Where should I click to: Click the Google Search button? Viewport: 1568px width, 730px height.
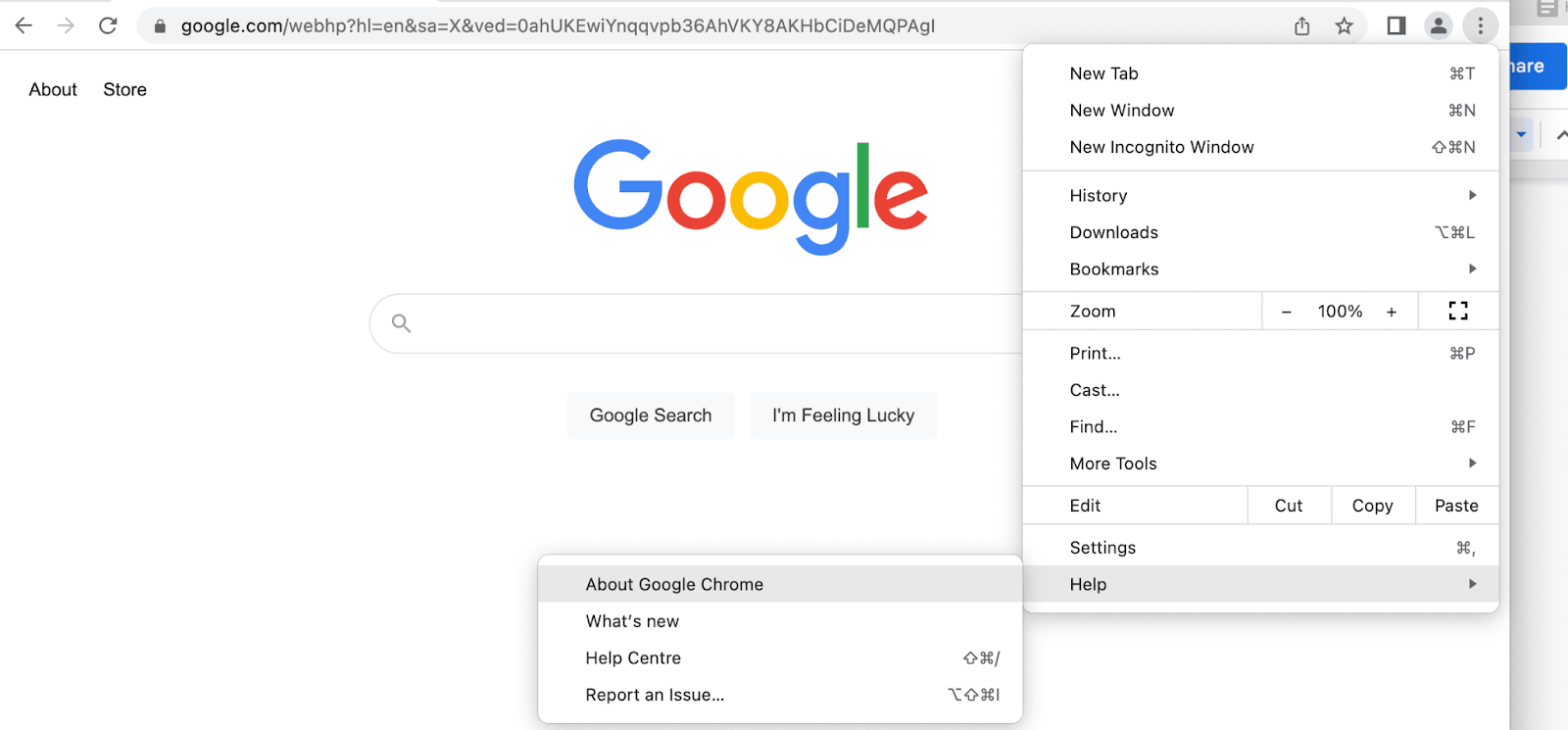(651, 415)
